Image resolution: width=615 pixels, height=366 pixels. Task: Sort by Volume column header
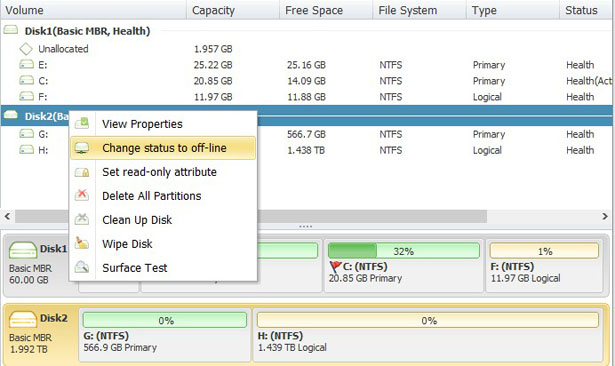(93, 10)
